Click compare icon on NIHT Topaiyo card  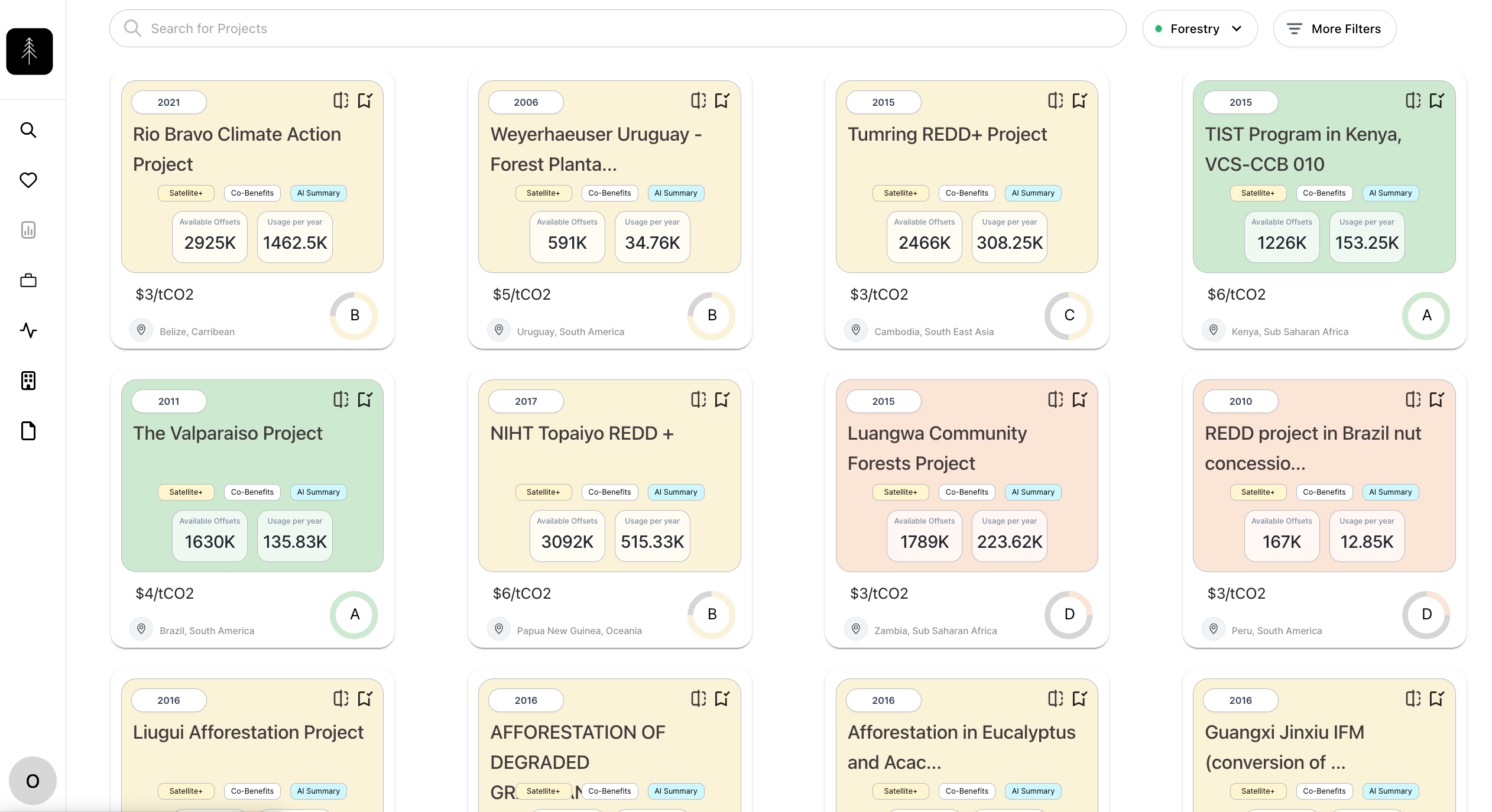698,399
